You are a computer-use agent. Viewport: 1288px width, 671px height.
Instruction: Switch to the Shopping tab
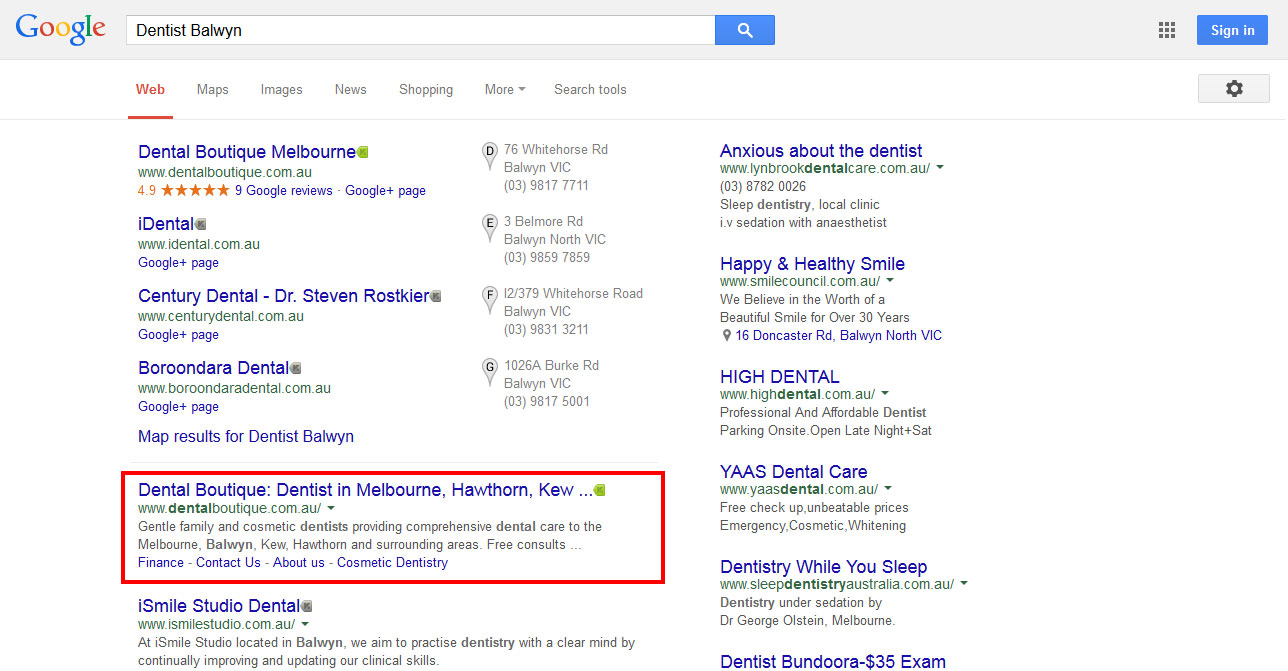coord(426,89)
